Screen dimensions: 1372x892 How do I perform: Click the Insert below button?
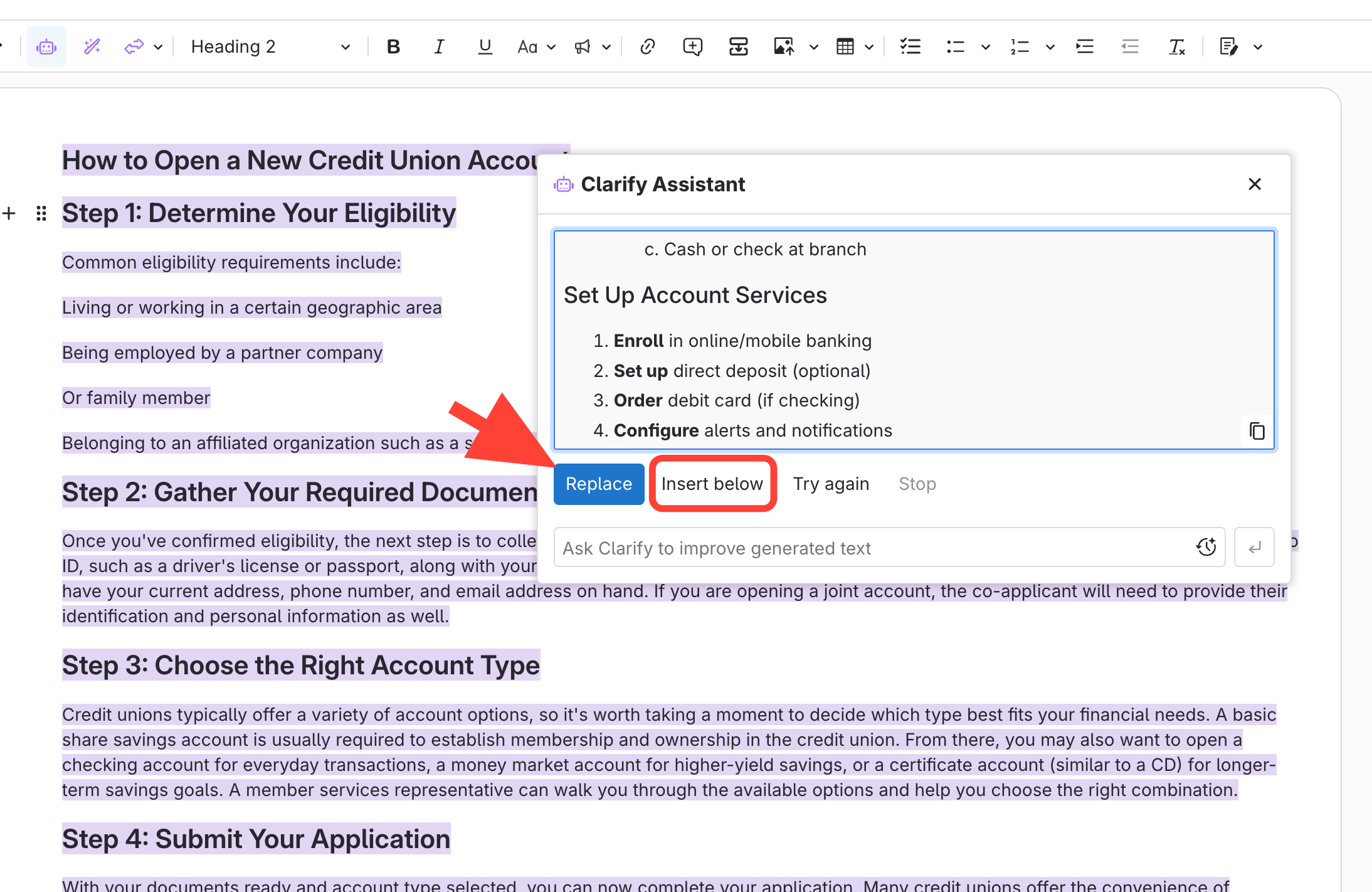pos(712,484)
